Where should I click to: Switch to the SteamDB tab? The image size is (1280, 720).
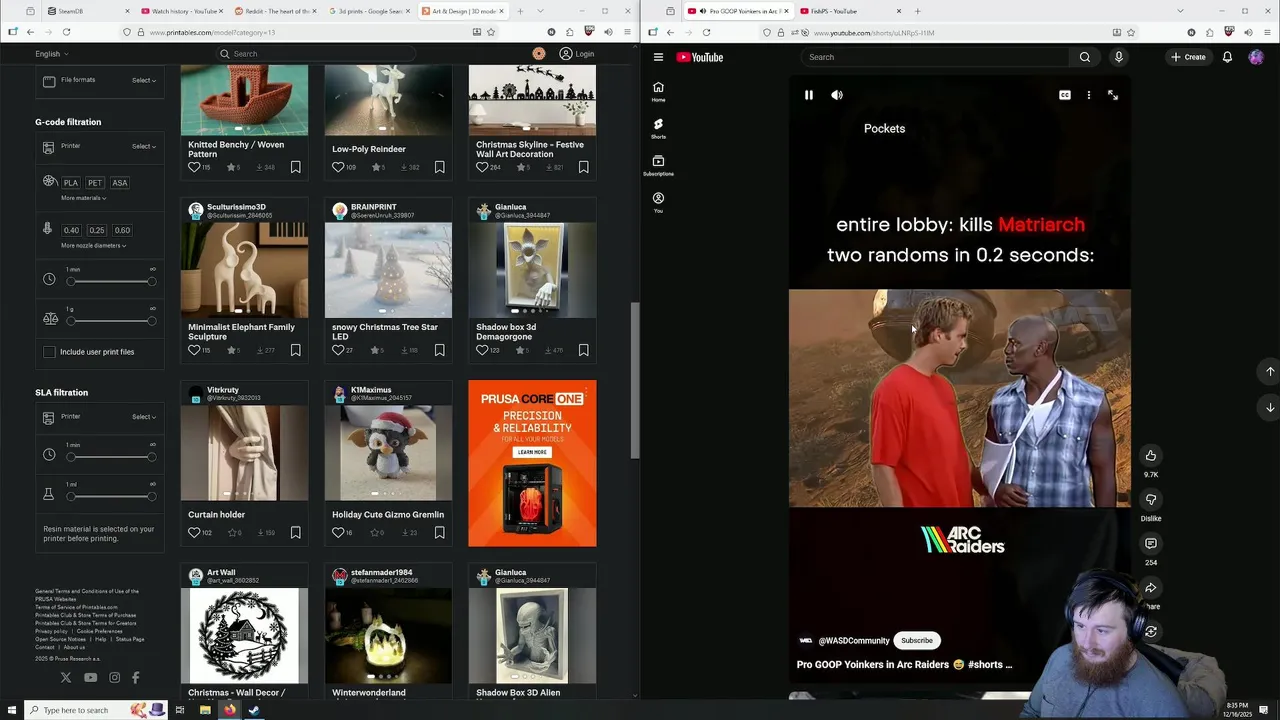coord(87,11)
